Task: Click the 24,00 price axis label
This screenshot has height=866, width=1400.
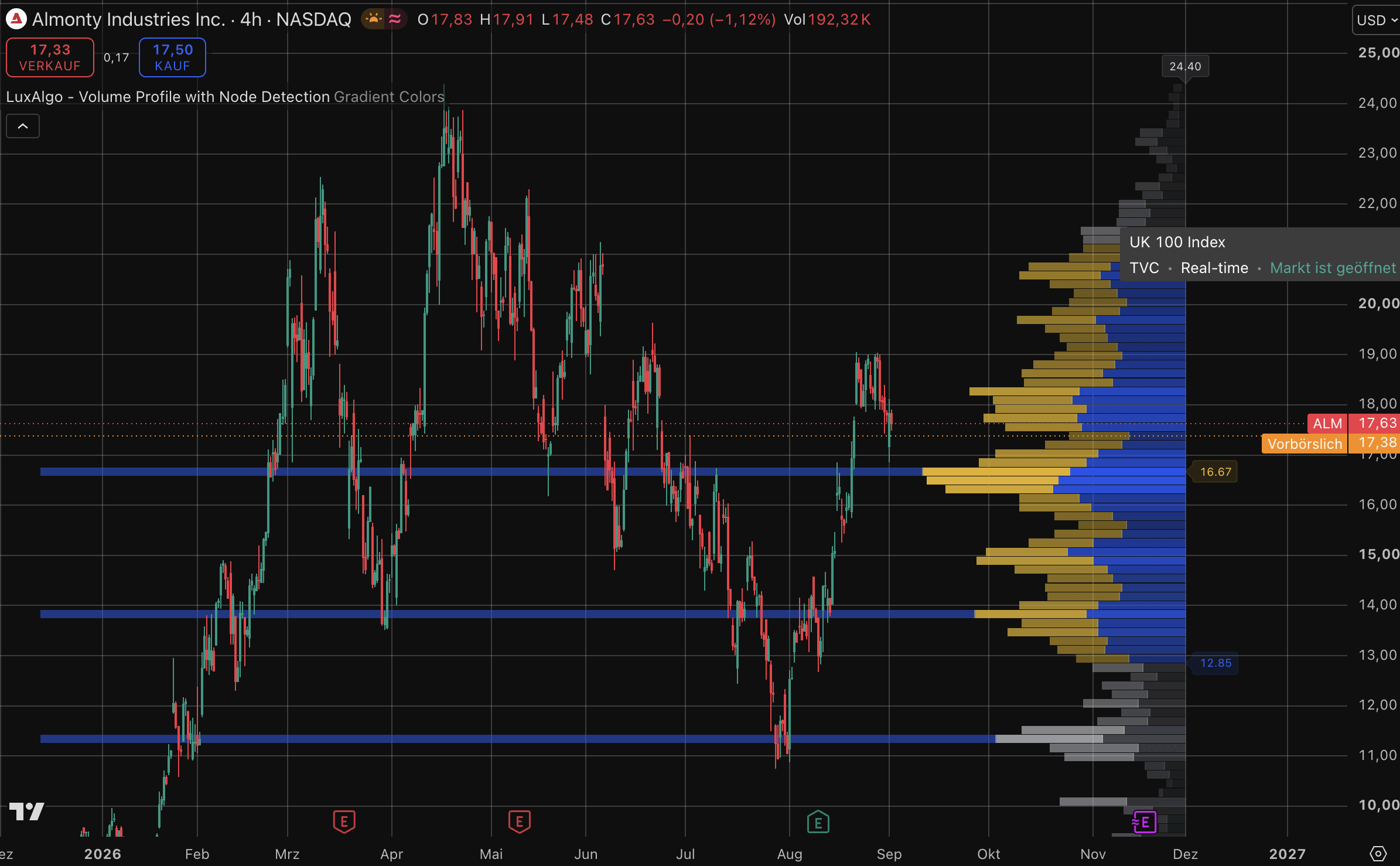Action: click(x=1378, y=103)
